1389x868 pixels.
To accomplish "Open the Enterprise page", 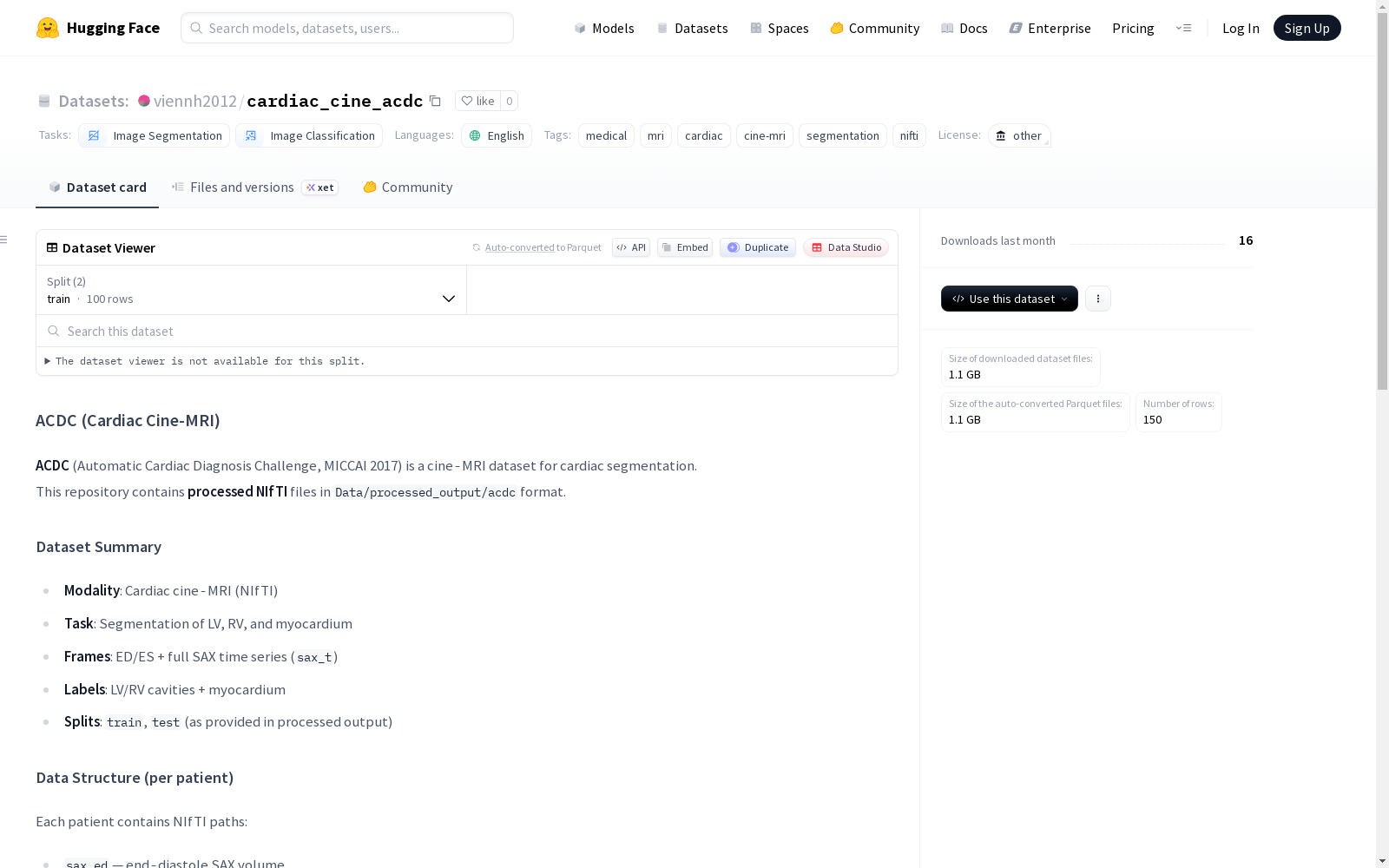I will [x=1050, y=28].
